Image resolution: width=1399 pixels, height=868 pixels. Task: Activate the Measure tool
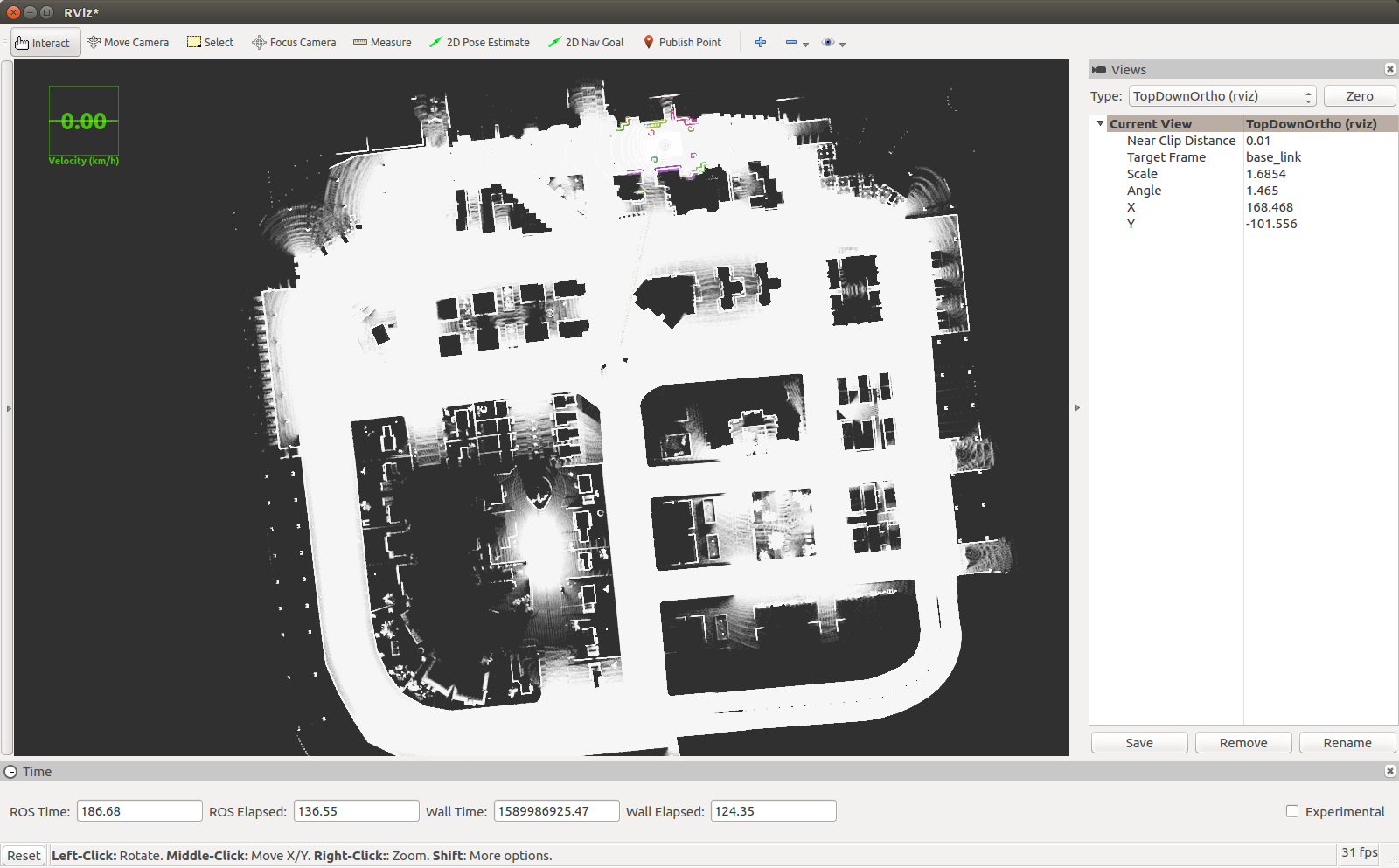coord(382,43)
